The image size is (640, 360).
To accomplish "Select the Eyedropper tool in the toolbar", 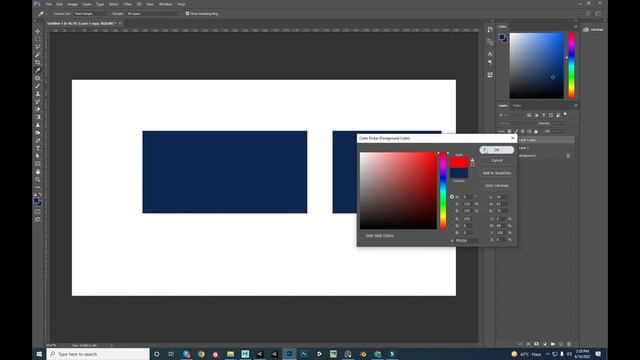I will 38,70.
